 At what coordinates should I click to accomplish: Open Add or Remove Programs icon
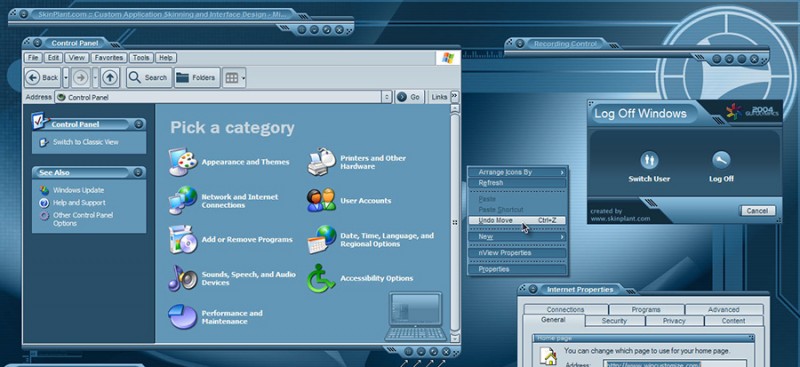click(183, 239)
